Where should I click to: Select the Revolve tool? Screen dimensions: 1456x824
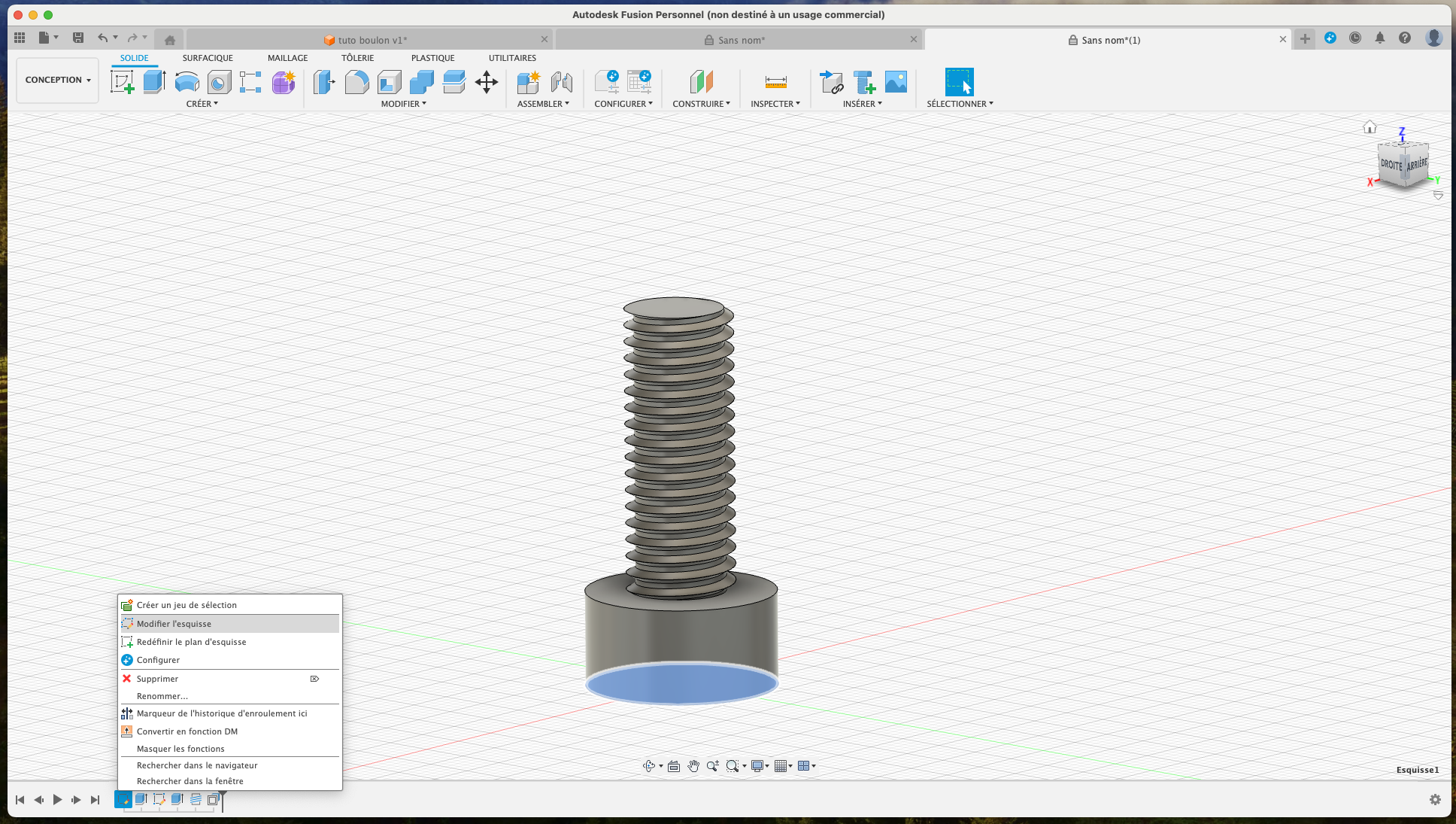187,81
